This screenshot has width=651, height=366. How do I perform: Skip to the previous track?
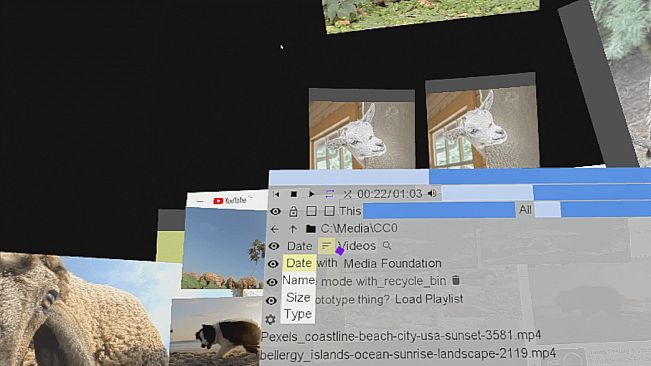276,194
